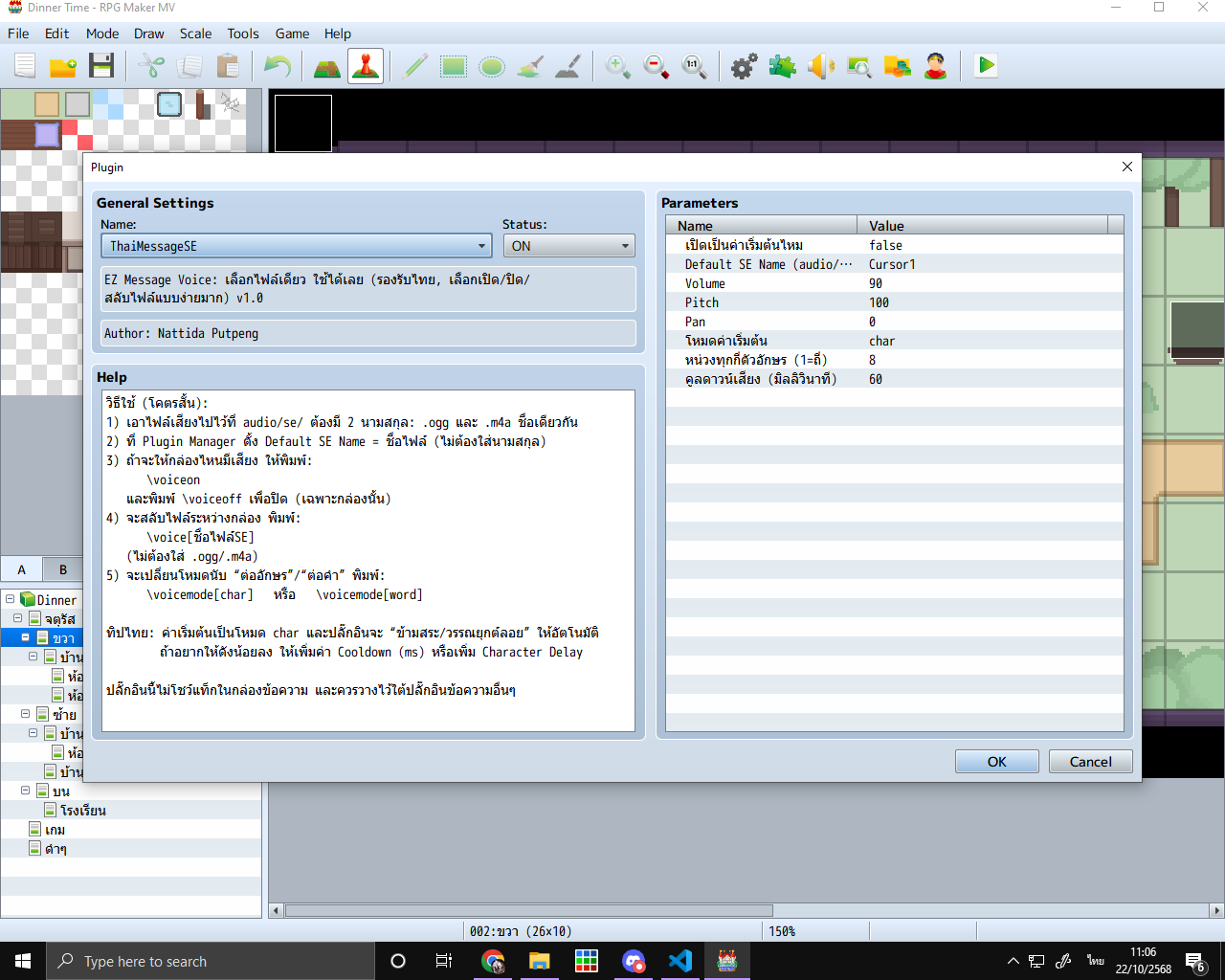This screenshot has height=980, width=1225.
Task: Select the Rectangle draw tool
Action: [x=454, y=66]
